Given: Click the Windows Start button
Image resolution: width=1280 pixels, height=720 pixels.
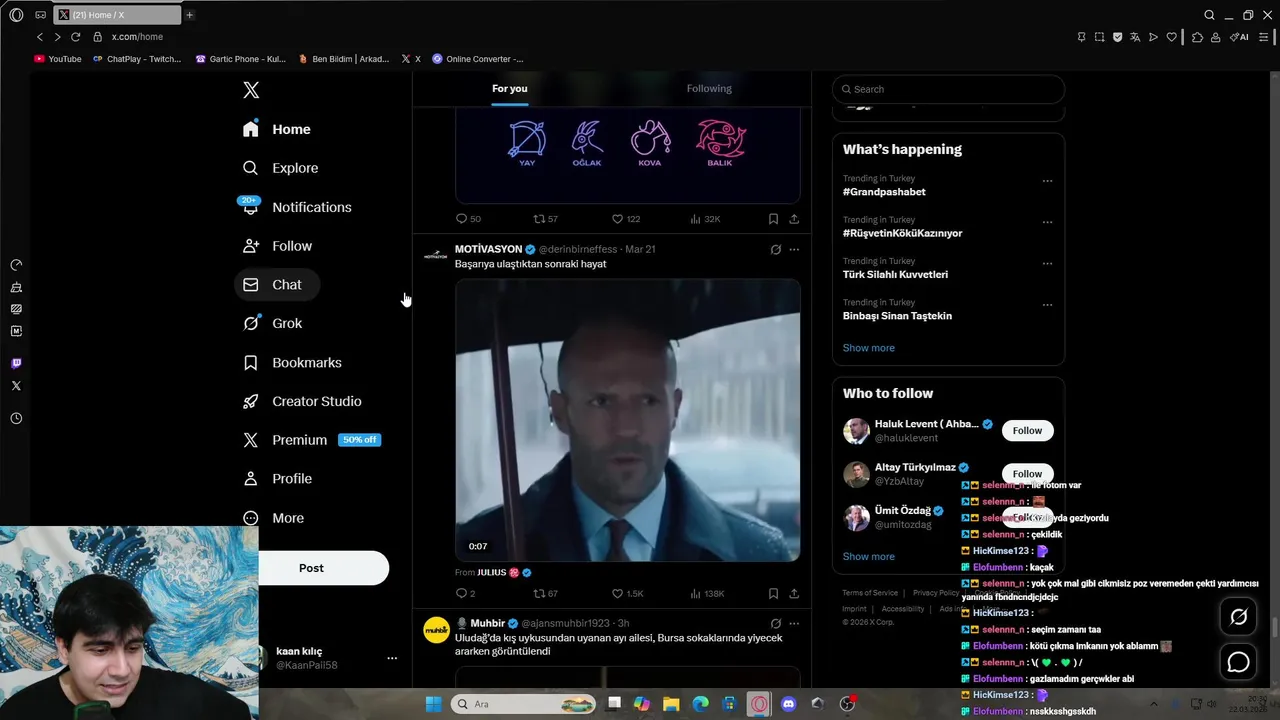Looking at the screenshot, I should [x=433, y=704].
